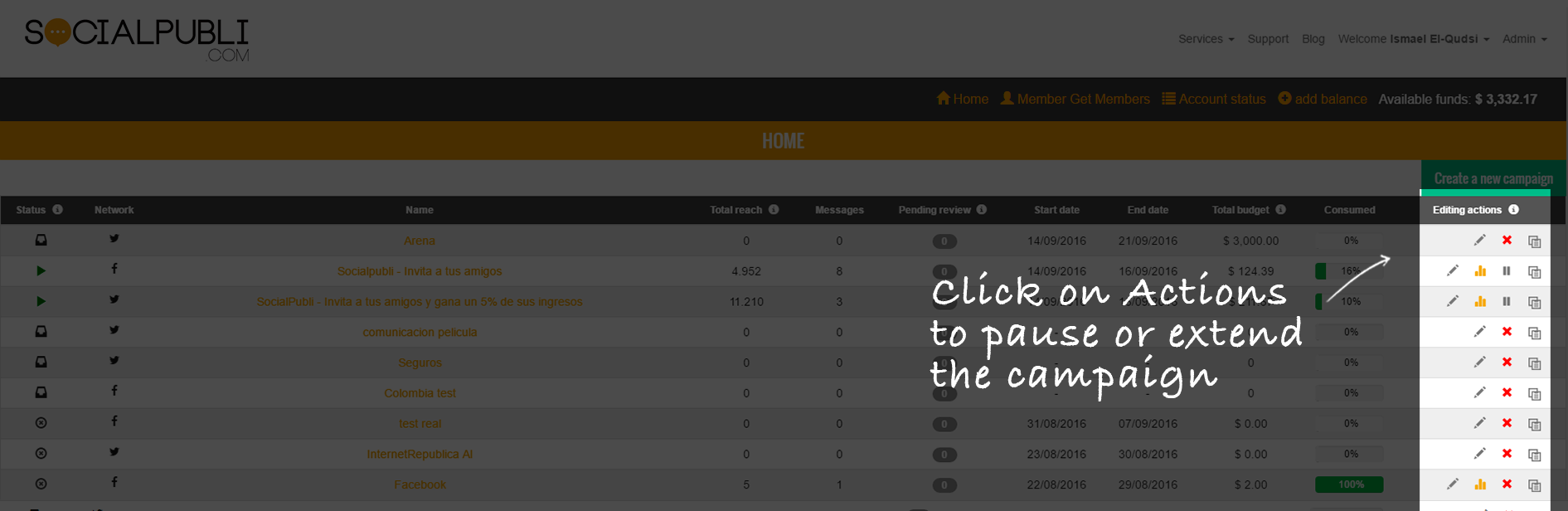Click the 11.210 total reach value
The width and height of the screenshot is (1568, 511).
[746, 302]
